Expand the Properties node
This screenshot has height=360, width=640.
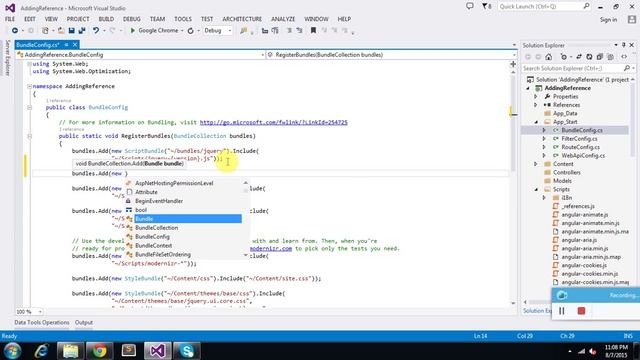pos(536,97)
